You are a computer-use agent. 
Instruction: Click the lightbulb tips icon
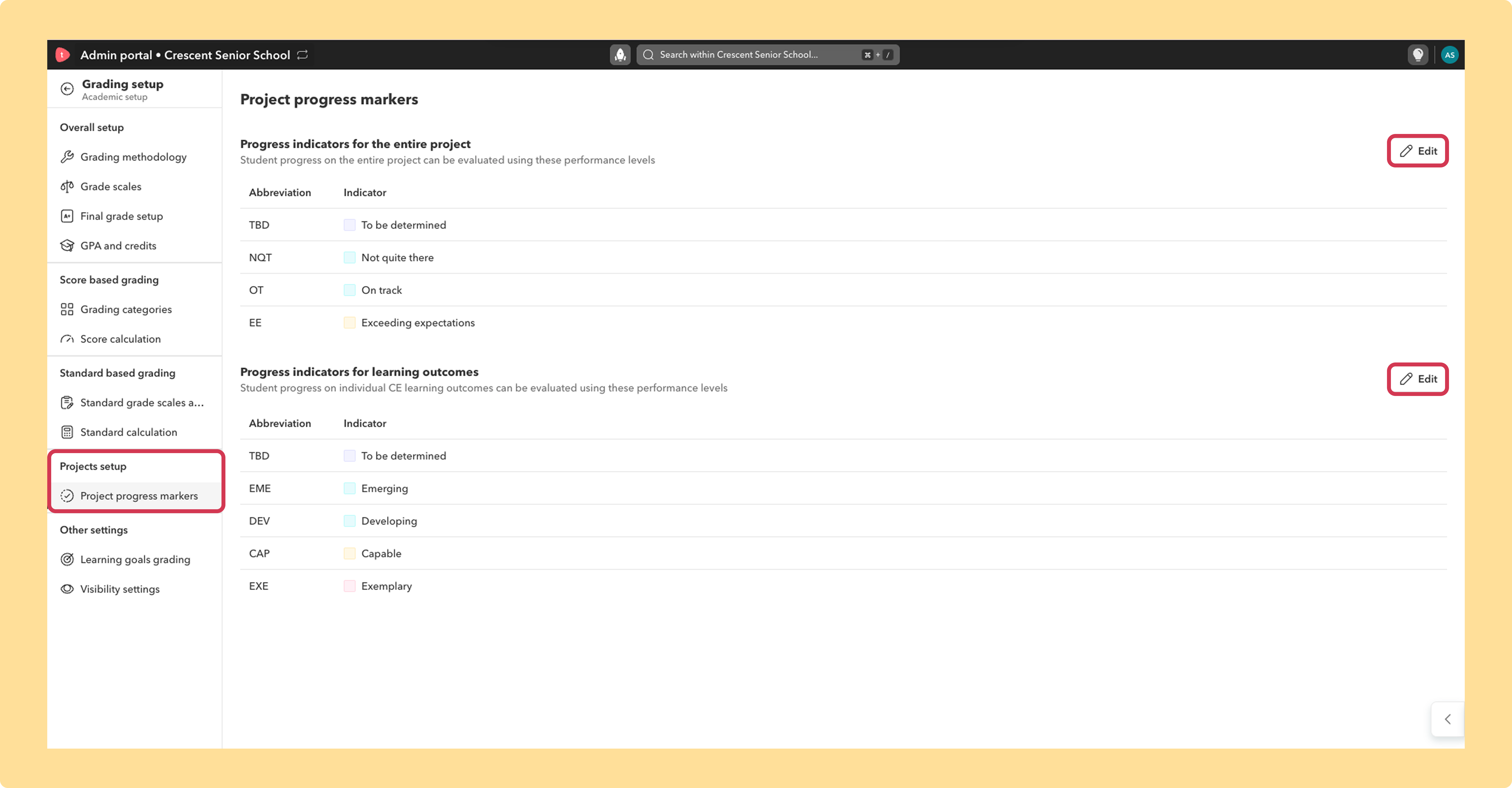(1417, 55)
